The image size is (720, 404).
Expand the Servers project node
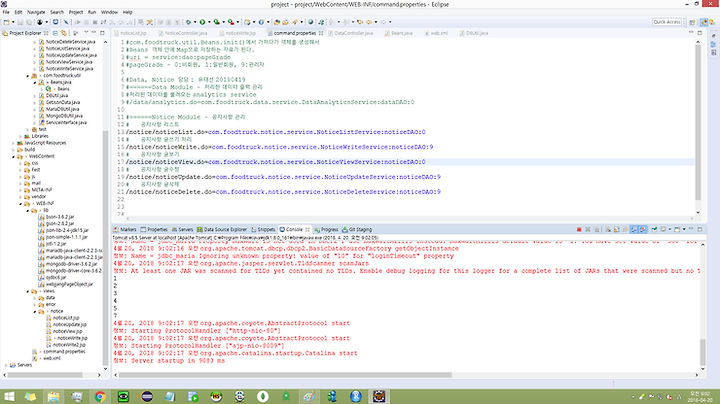[6, 365]
